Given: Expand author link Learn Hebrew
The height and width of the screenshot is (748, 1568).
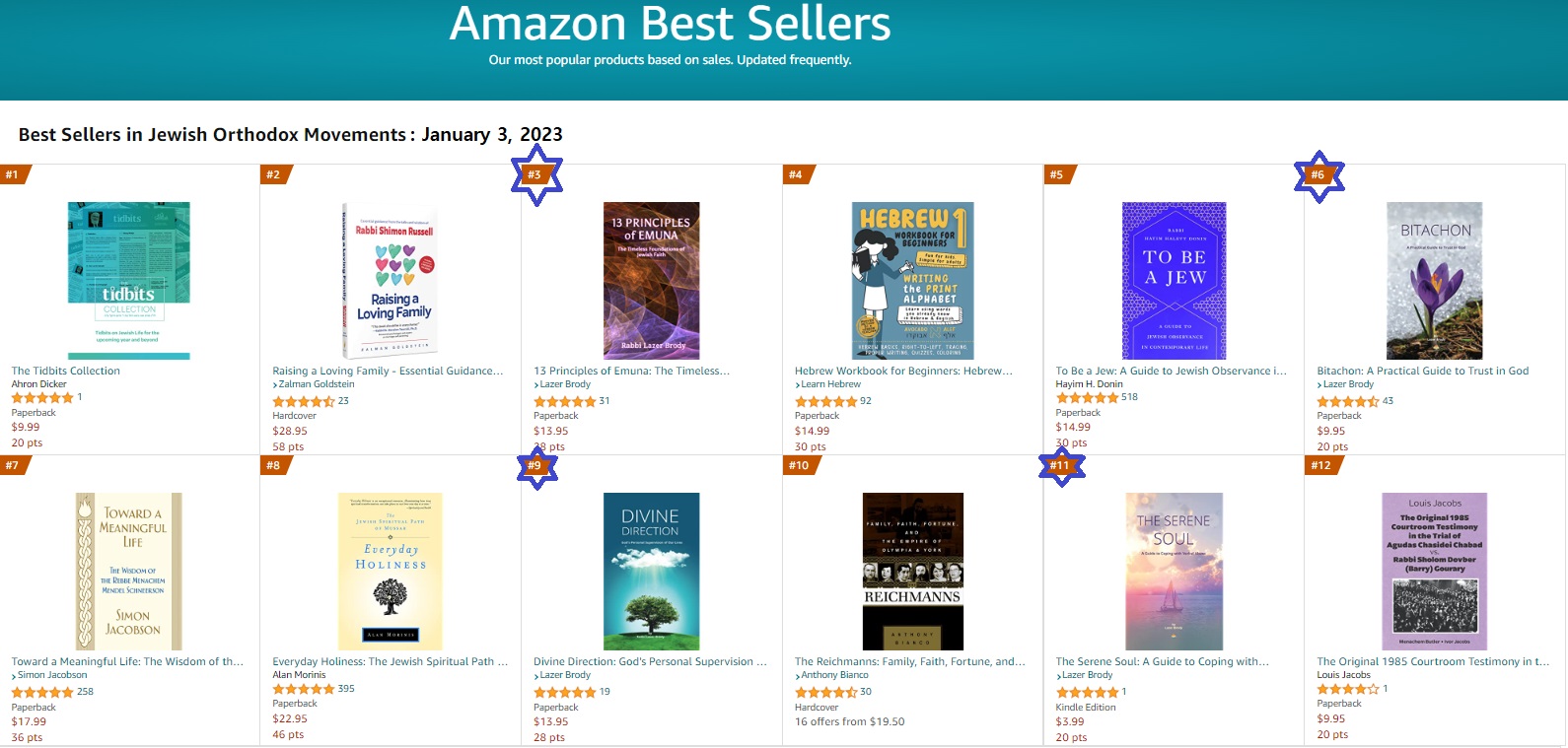Looking at the screenshot, I should click(830, 384).
